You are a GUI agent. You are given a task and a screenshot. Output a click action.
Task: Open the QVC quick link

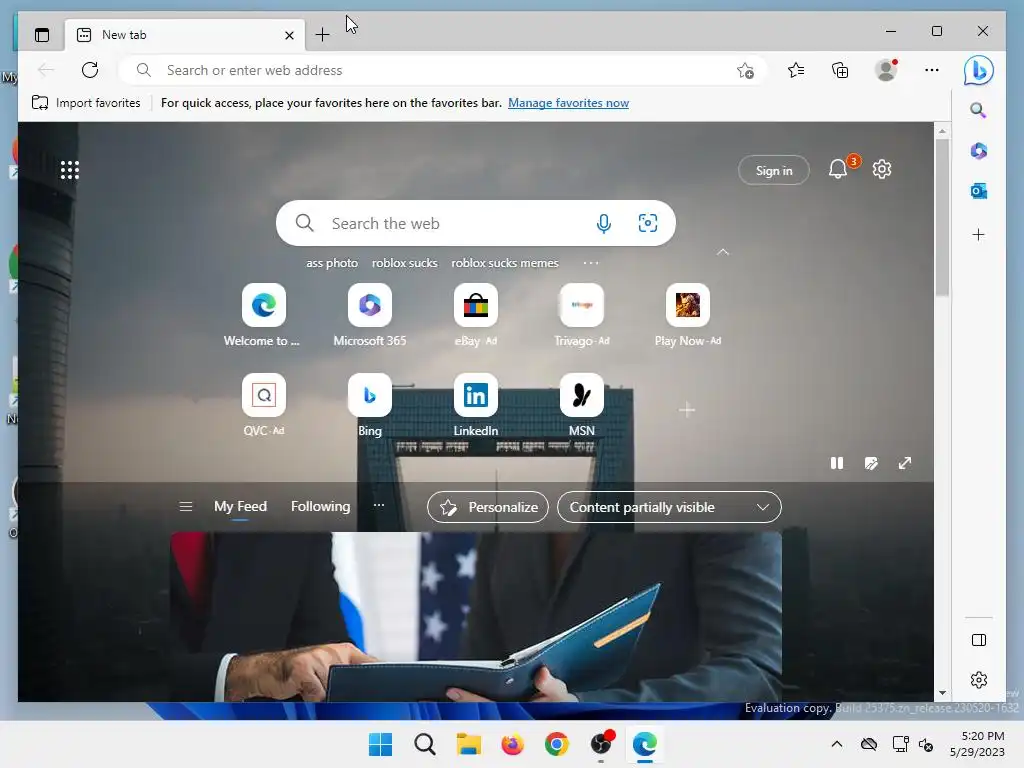(x=264, y=406)
